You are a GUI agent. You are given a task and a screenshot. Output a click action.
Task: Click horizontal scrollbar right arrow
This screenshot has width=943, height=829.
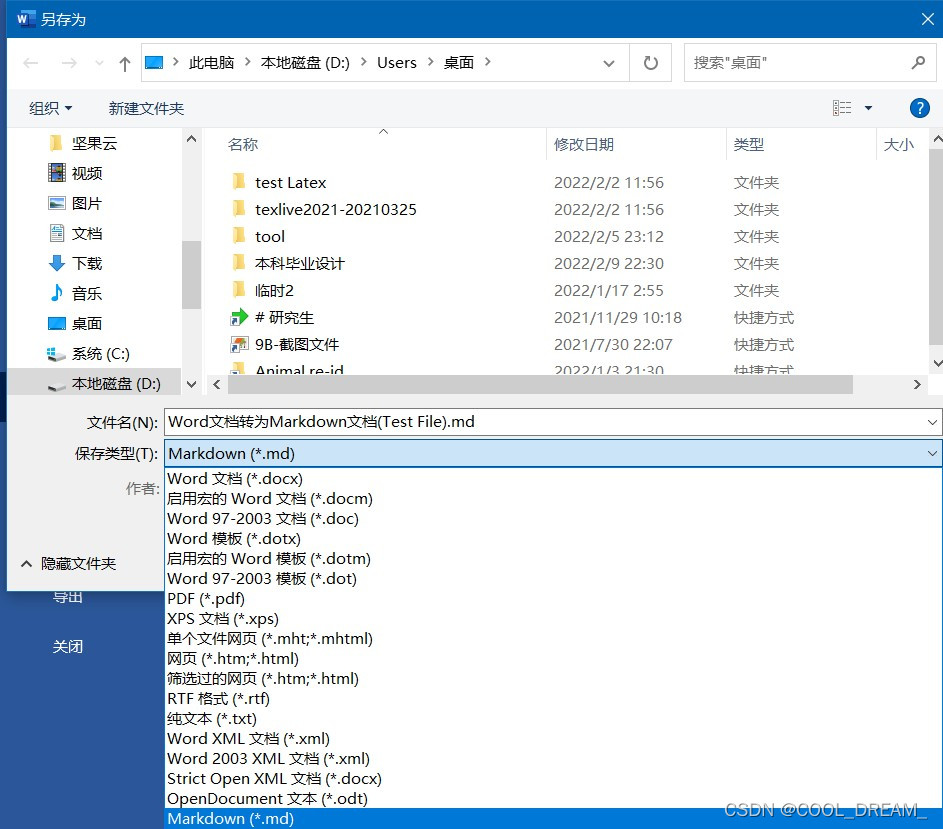point(917,384)
